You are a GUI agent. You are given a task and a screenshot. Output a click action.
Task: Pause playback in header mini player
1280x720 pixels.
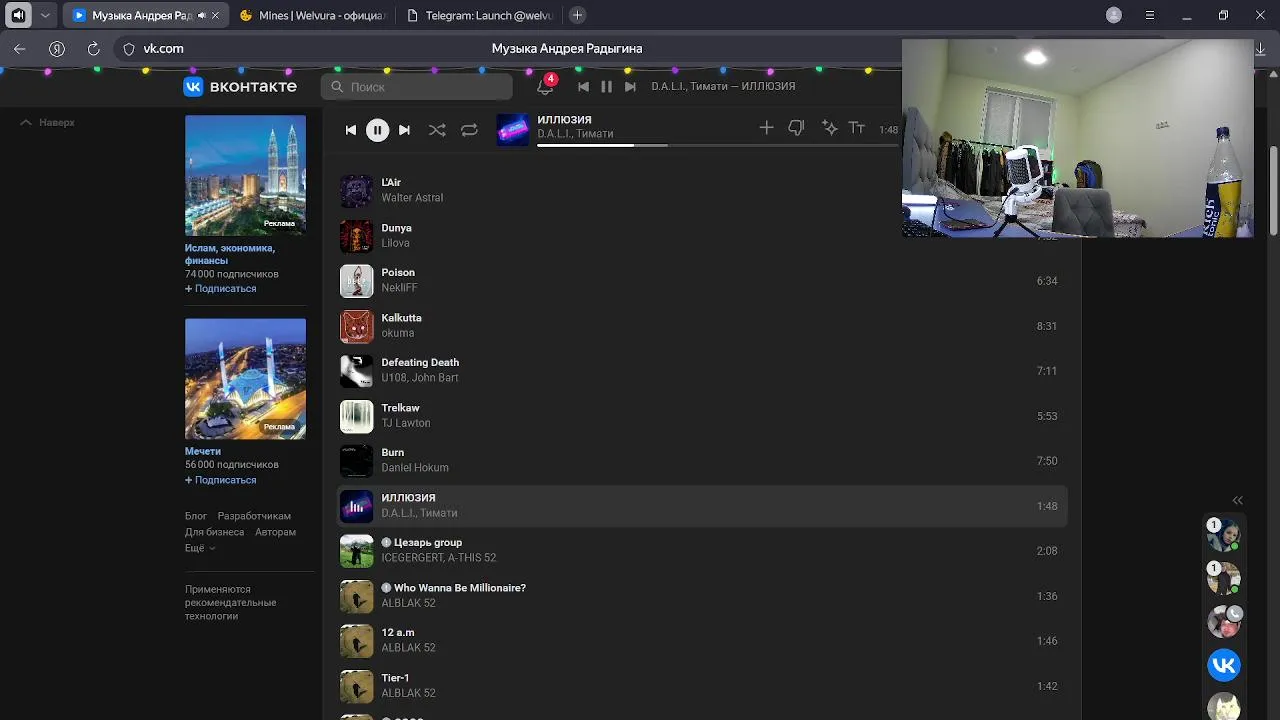[606, 87]
